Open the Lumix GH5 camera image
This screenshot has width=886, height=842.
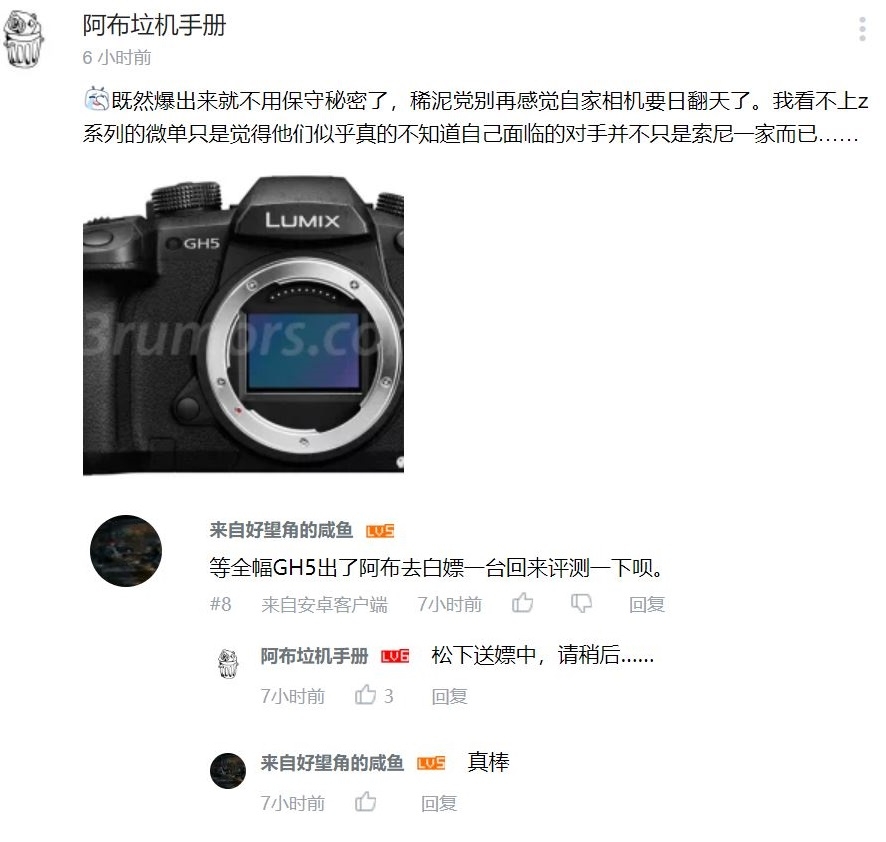coord(243,325)
